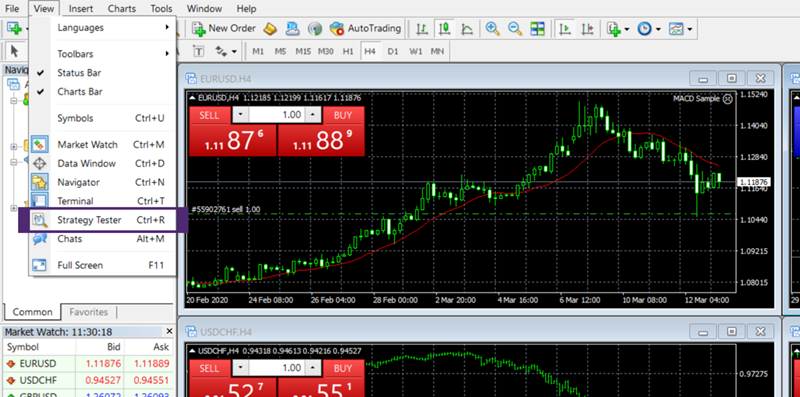Viewport: 800px width, 397px height.
Task: Switch to the Common tab in Navigator
Action: tap(32, 312)
